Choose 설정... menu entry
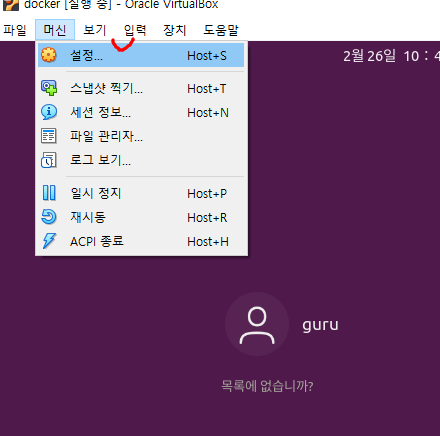The height and width of the screenshot is (436, 440). tap(141, 55)
